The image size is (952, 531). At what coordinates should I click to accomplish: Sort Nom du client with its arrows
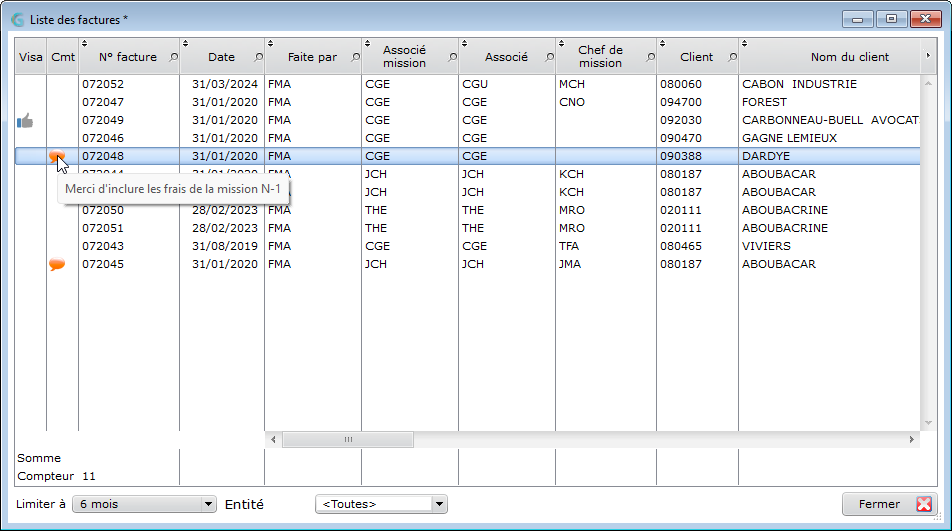coord(744,44)
